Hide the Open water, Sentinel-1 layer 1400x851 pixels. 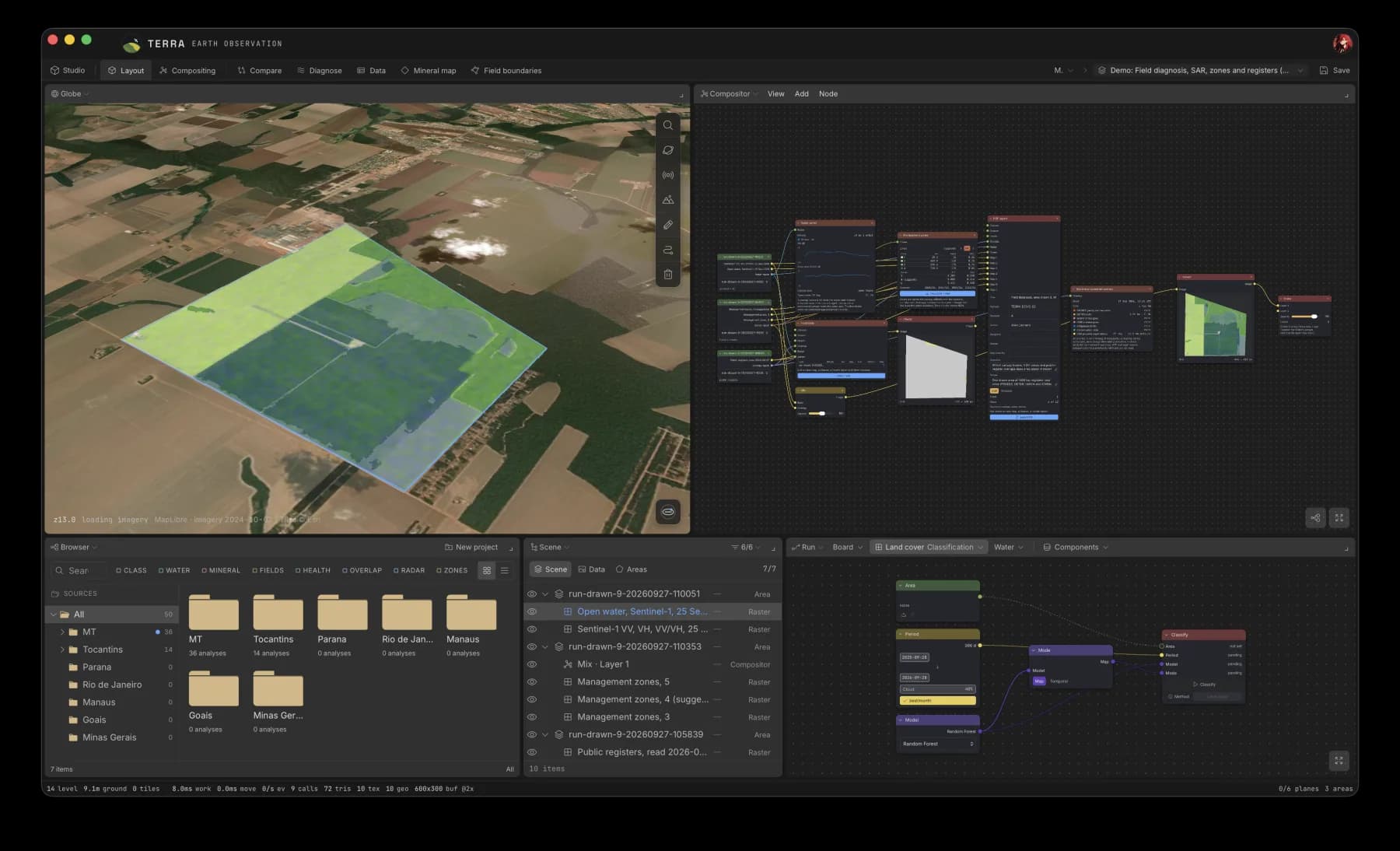point(532,611)
